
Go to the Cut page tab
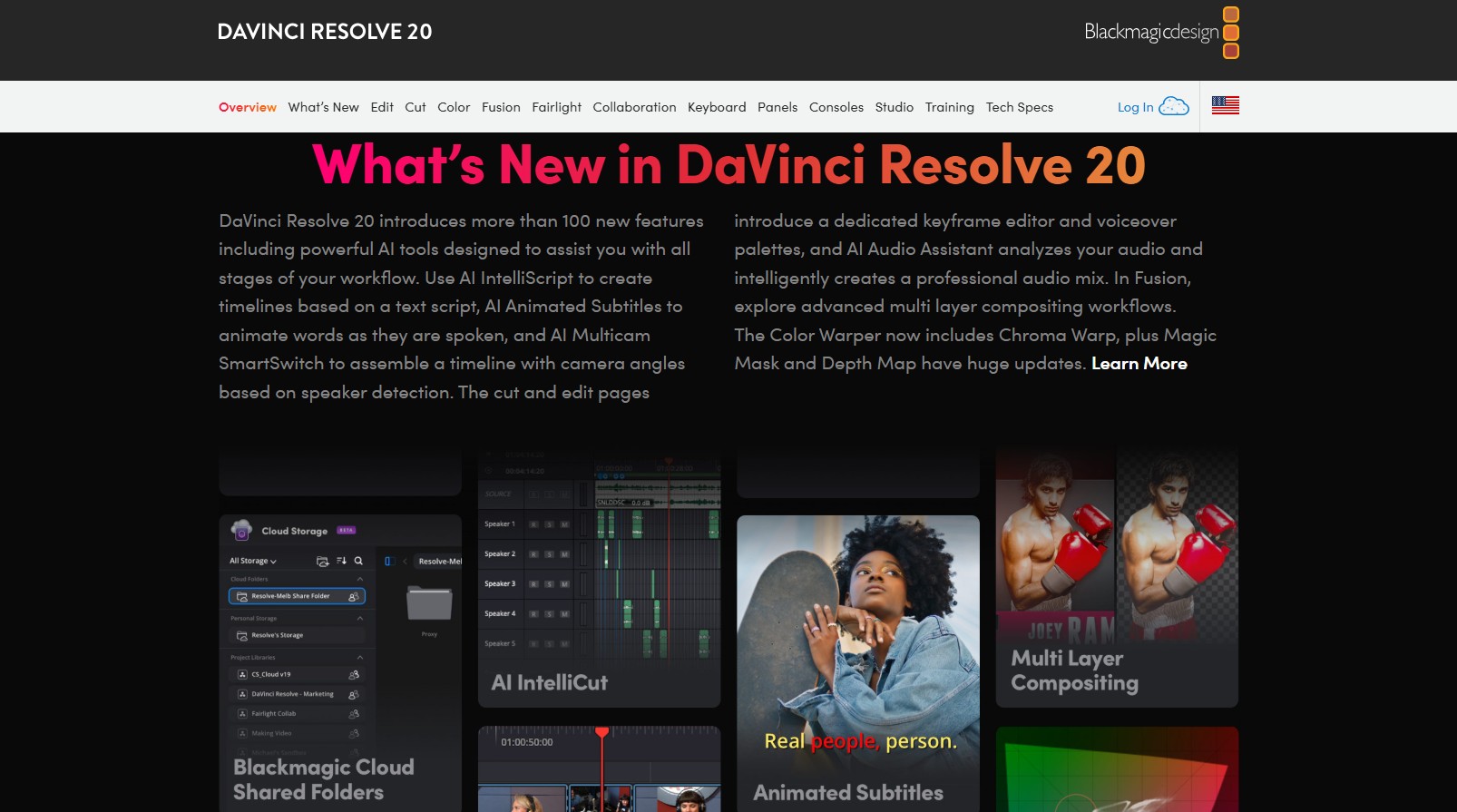(416, 107)
